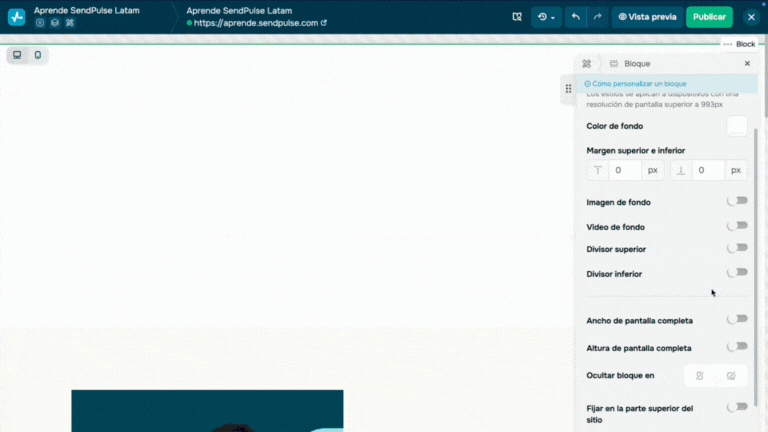Grab the panel drag handle icon

pyautogui.click(x=568, y=89)
